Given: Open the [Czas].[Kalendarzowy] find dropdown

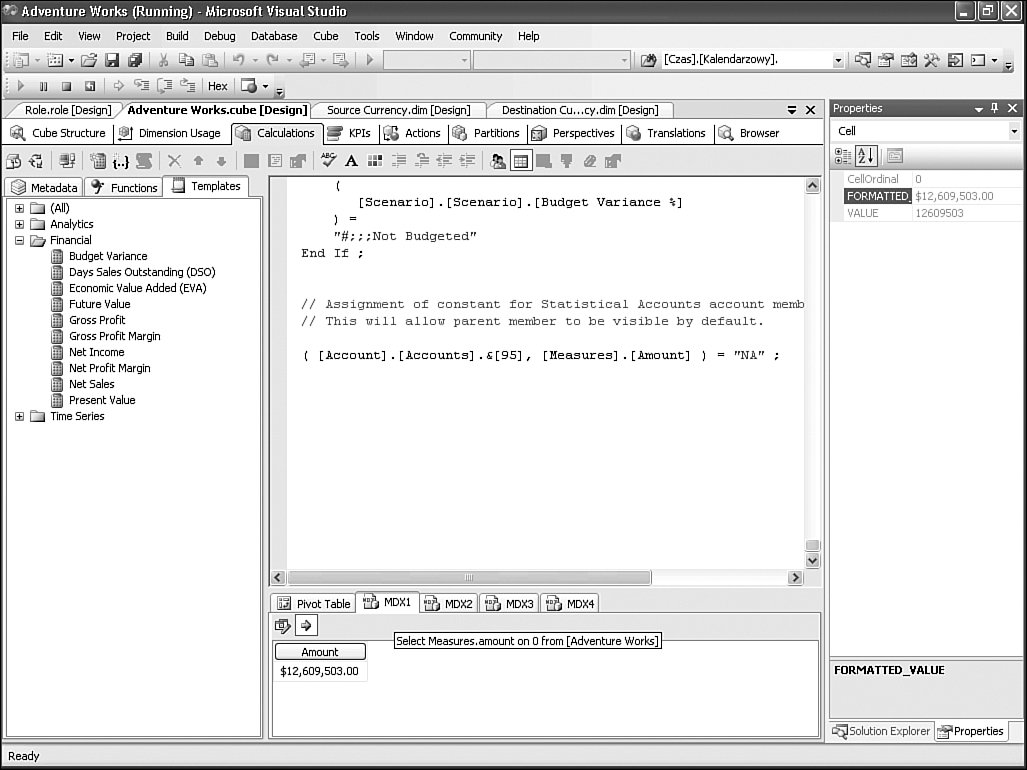Looking at the screenshot, I should [838, 60].
